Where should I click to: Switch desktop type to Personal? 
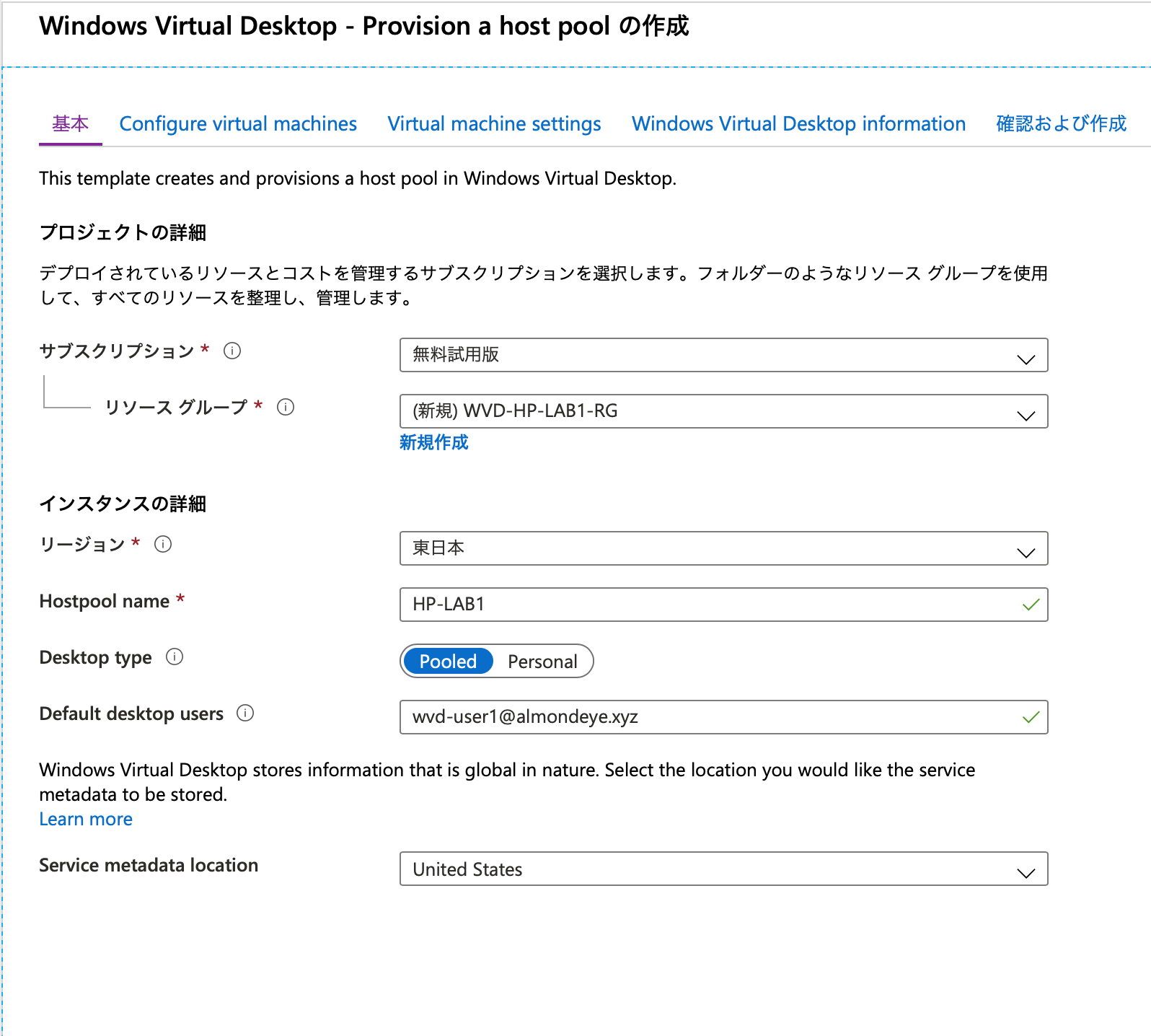click(x=543, y=661)
